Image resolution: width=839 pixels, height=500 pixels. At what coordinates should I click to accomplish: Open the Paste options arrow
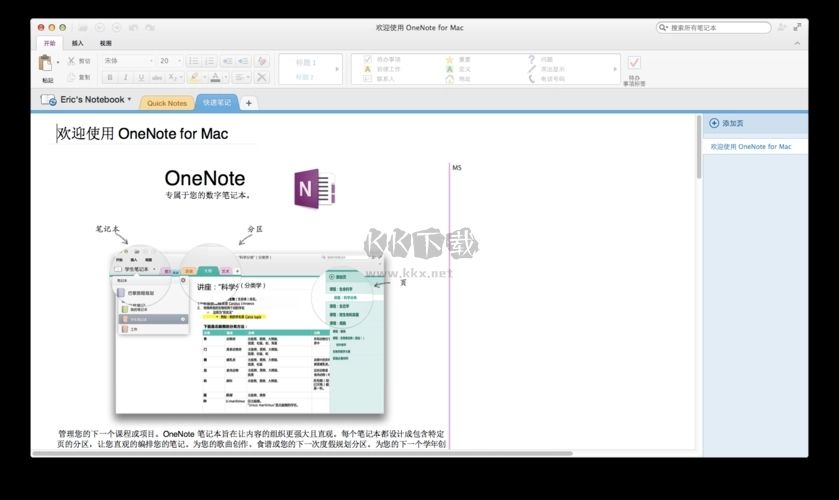click(x=58, y=62)
